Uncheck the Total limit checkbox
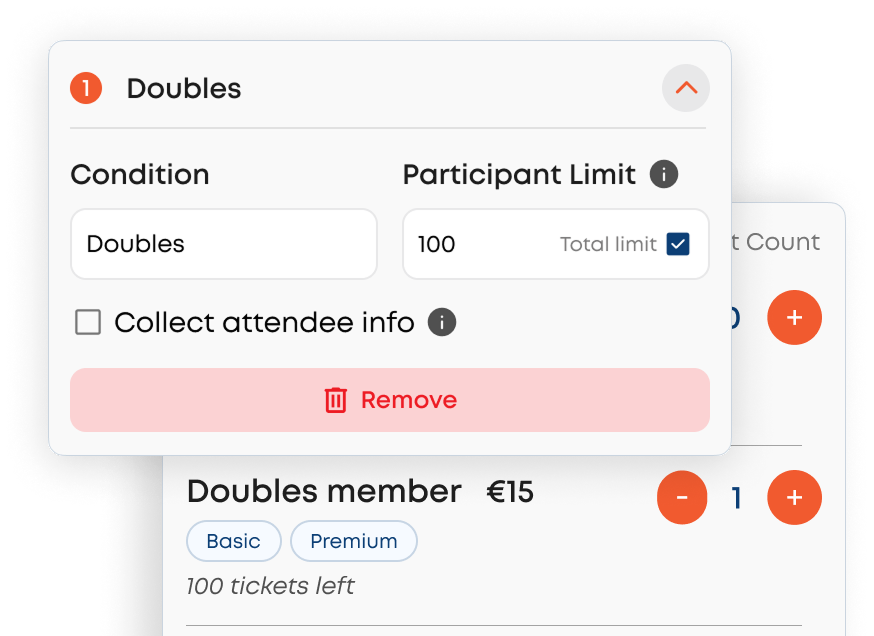The width and height of the screenshot is (874, 636). click(x=678, y=244)
